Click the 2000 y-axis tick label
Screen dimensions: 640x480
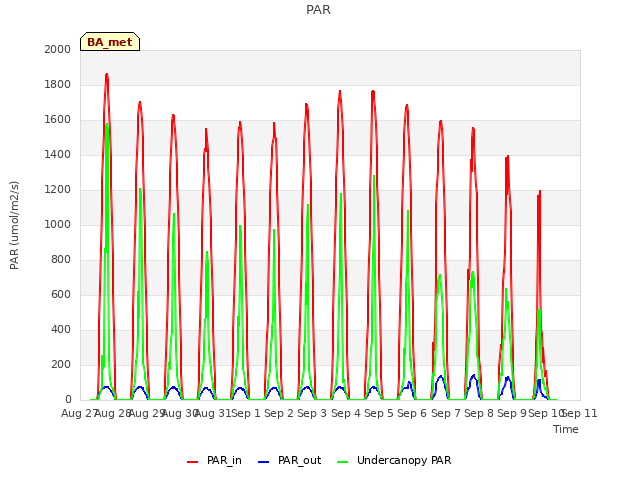point(58,49)
